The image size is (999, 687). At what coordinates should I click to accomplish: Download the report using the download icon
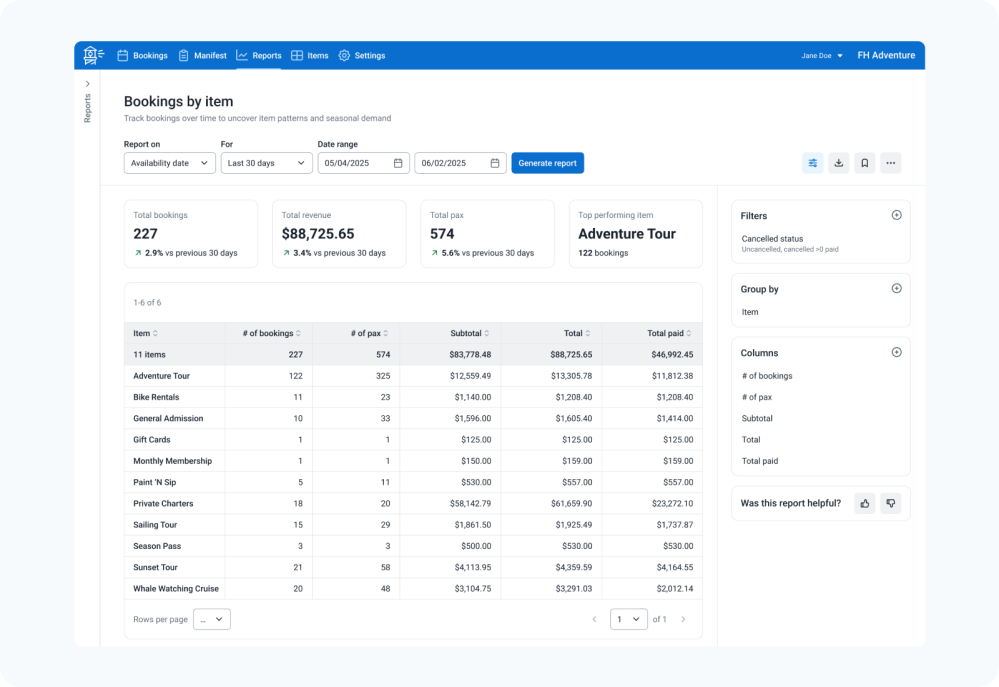tap(839, 163)
